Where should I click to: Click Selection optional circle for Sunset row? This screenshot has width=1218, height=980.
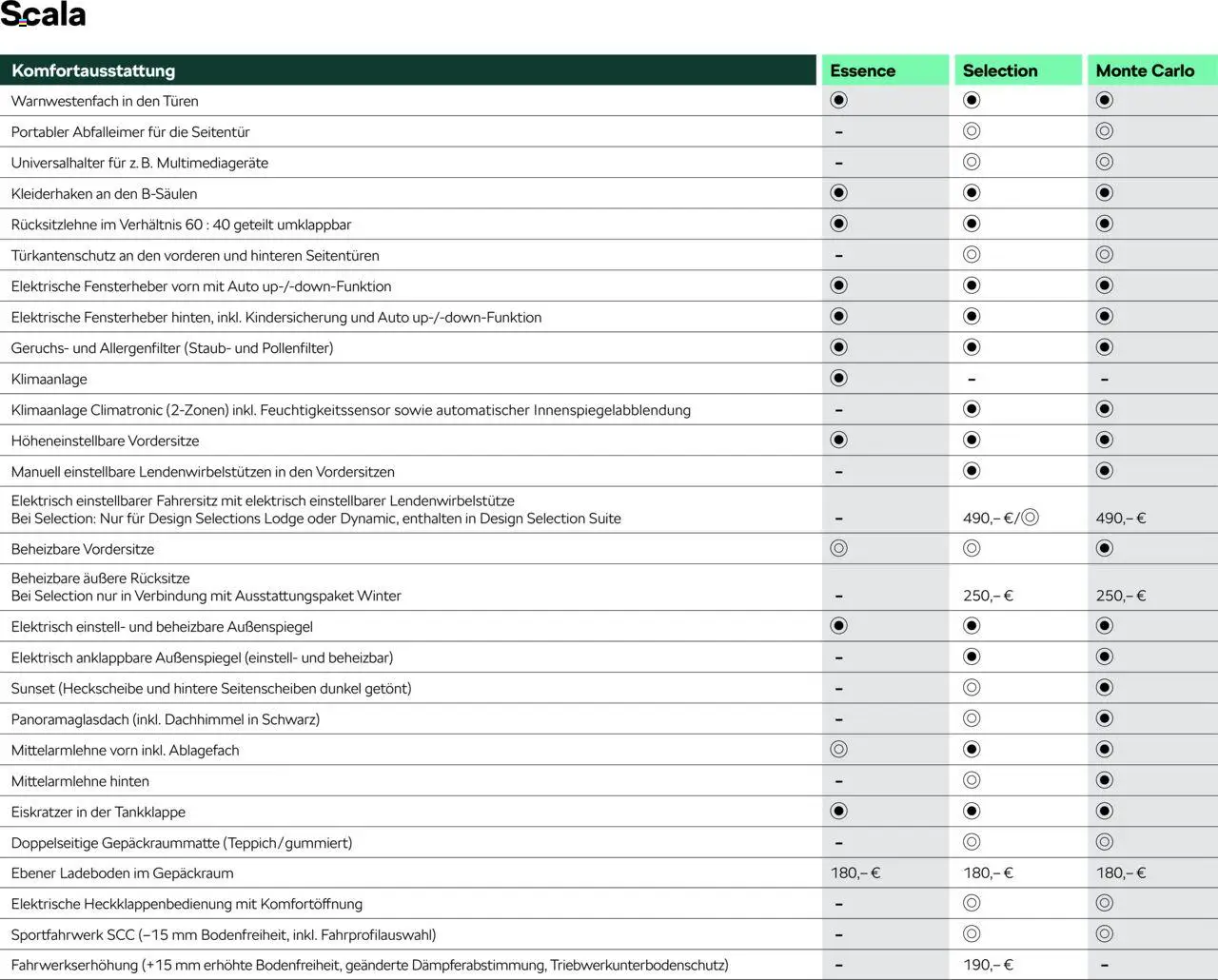[972, 687]
